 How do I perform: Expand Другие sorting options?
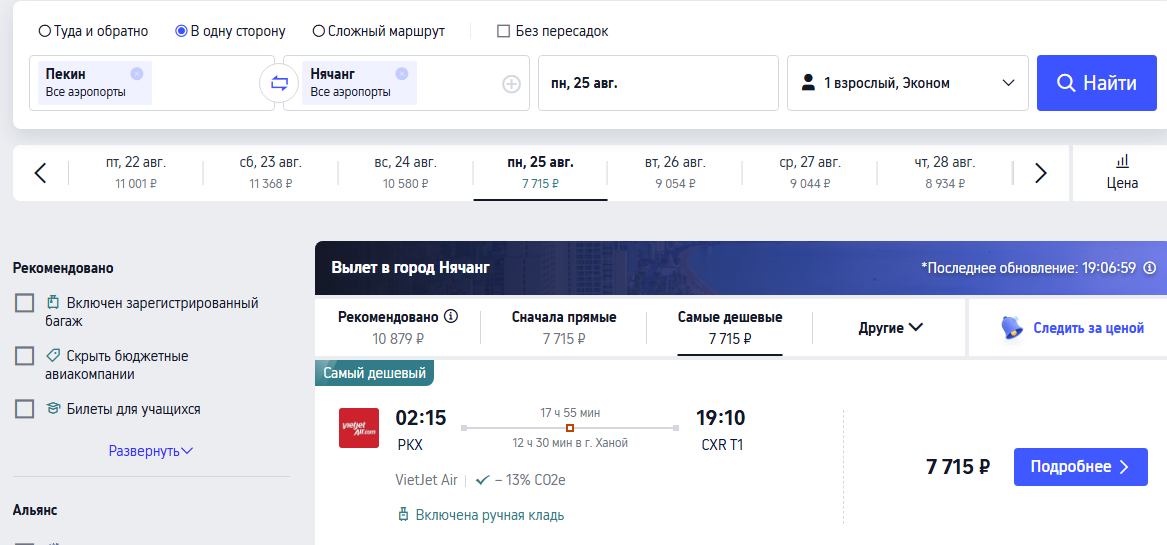(891, 328)
